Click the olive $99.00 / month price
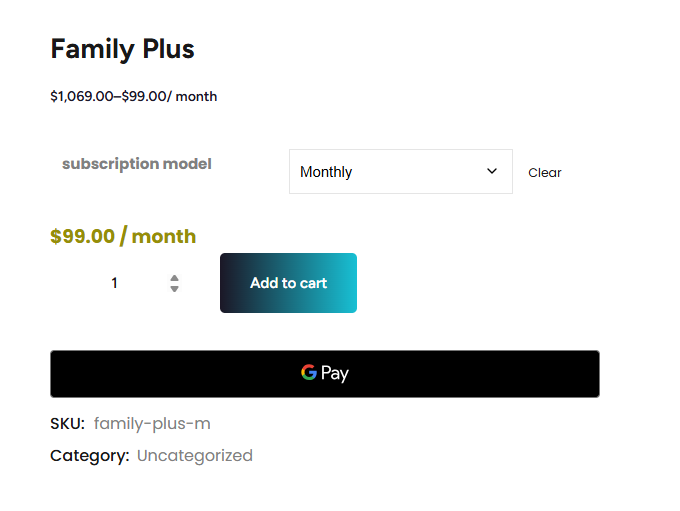Viewport: 680px width, 511px height. (123, 237)
